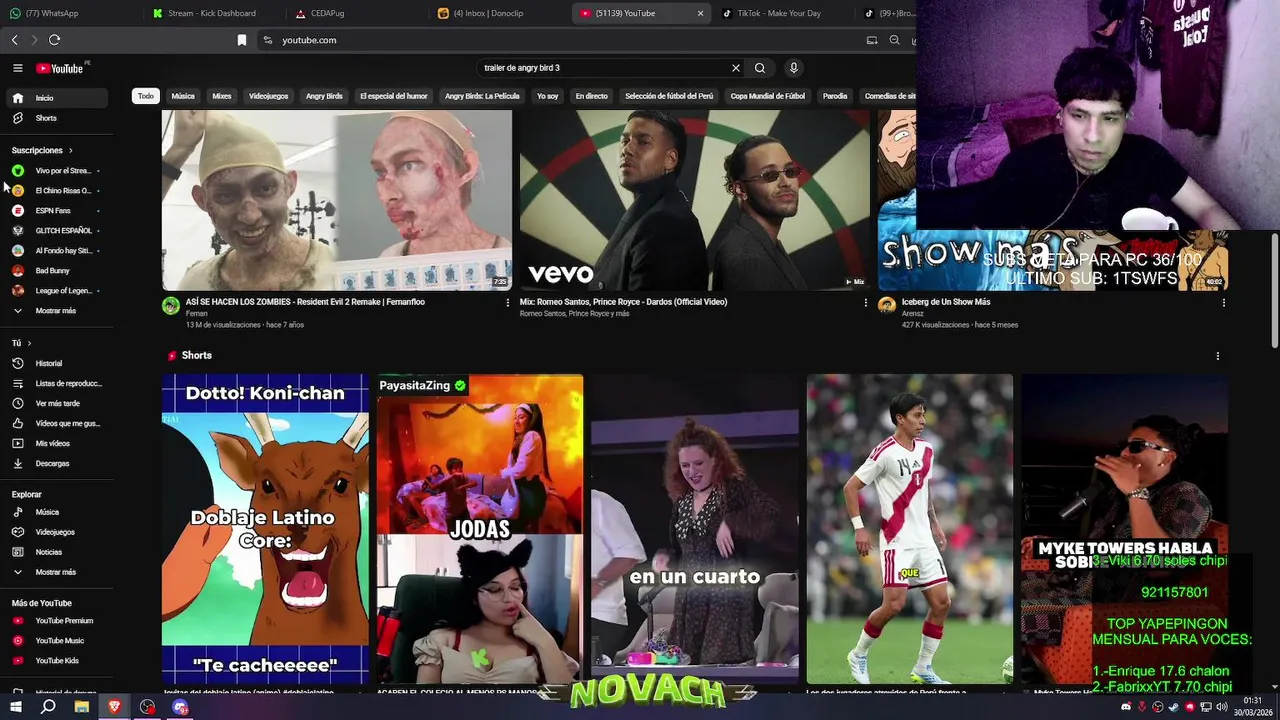The width and height of the screenshot is (1280, 720).
Task: Select the Mixes filter chip
Action: click(x=222, y=96)
